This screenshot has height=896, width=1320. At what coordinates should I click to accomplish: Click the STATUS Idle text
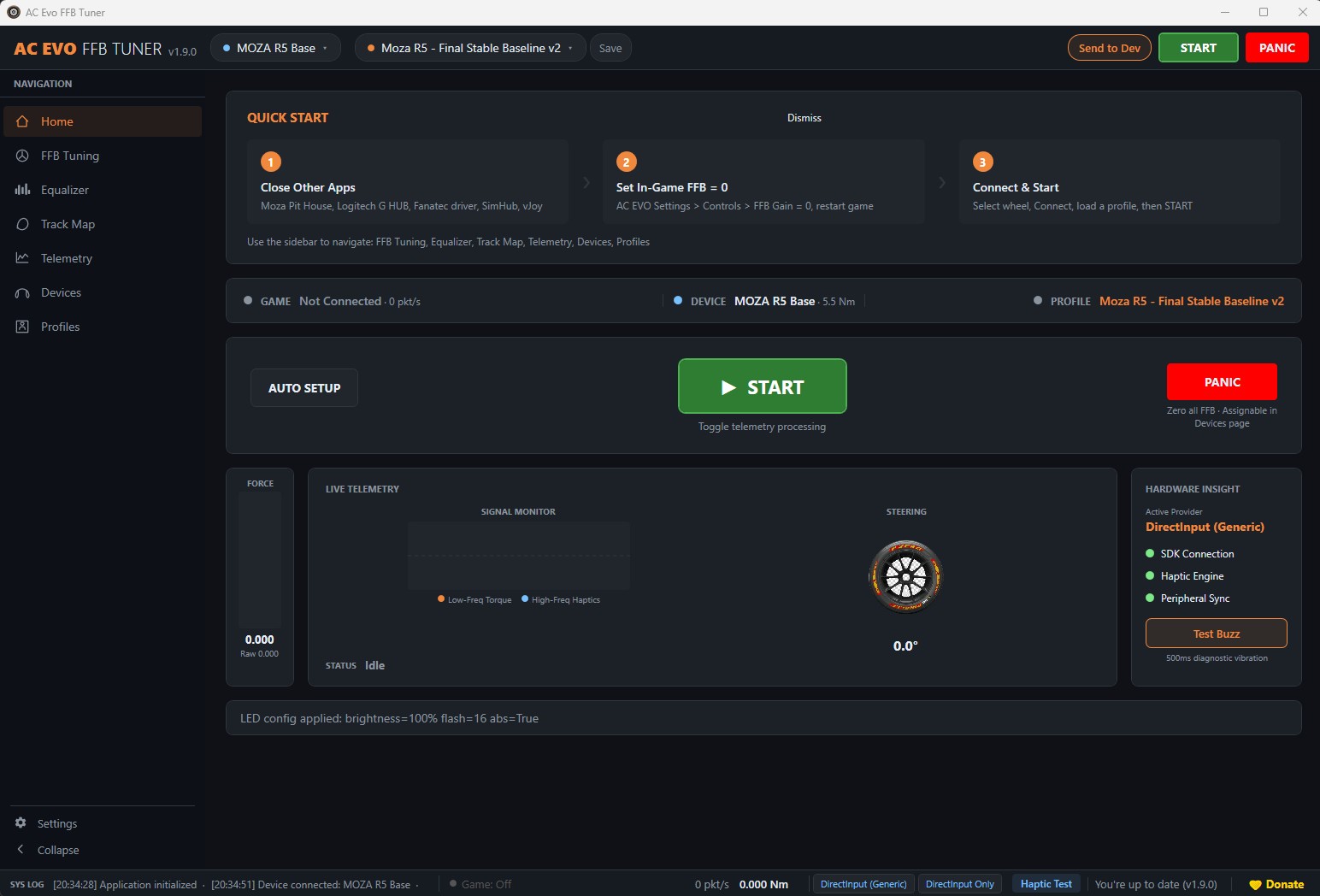click(x=355, y=665)
